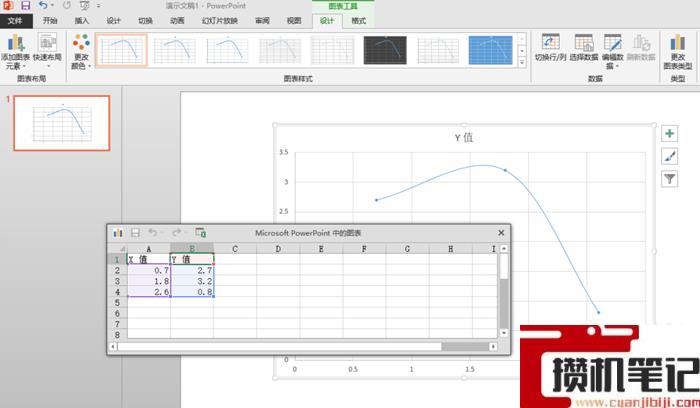The width and height of the screenshot is (700, 408).
Task: Undo last action in PowerPoint title bar
Action: click(x=43, y=6)
